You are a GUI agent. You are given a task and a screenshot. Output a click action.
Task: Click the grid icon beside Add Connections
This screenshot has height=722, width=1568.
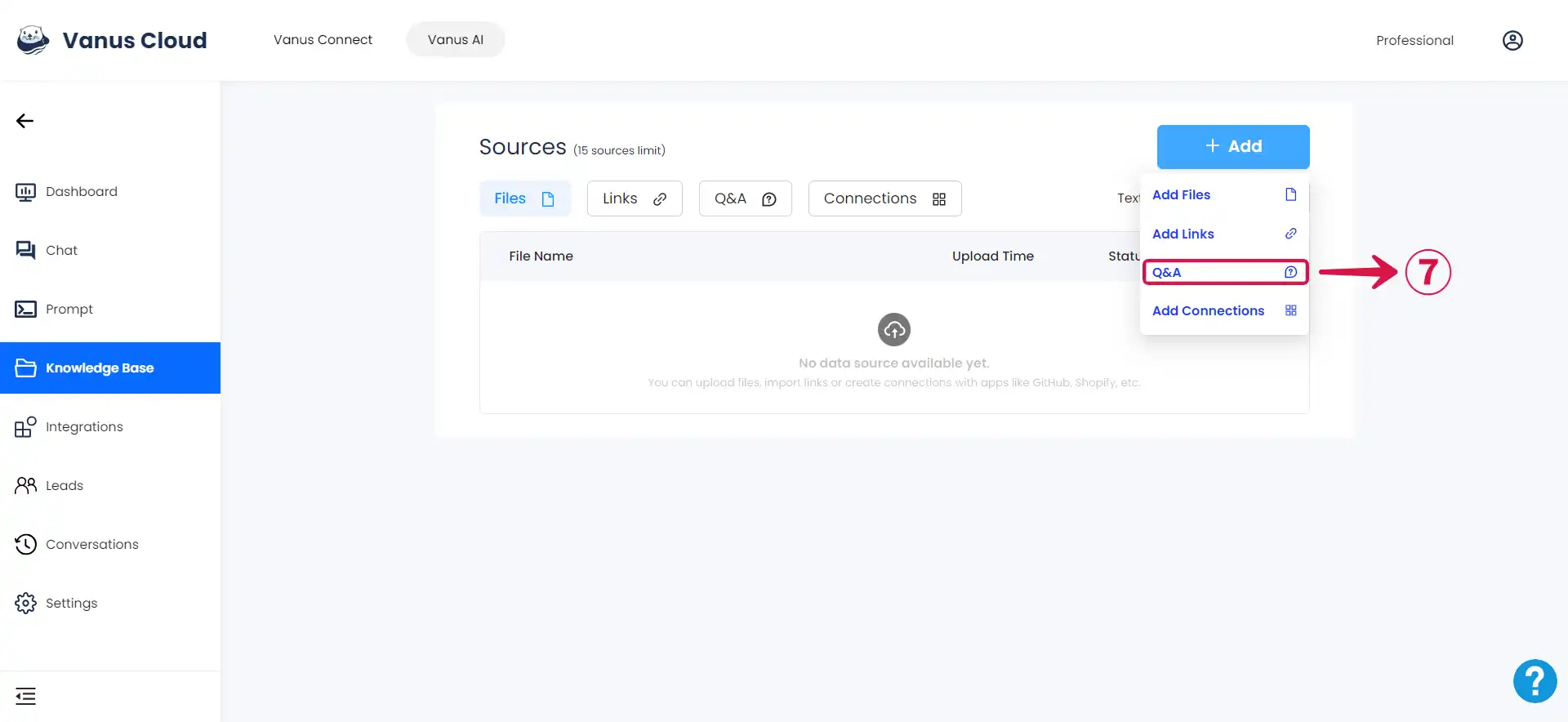tap(1291, 310)
